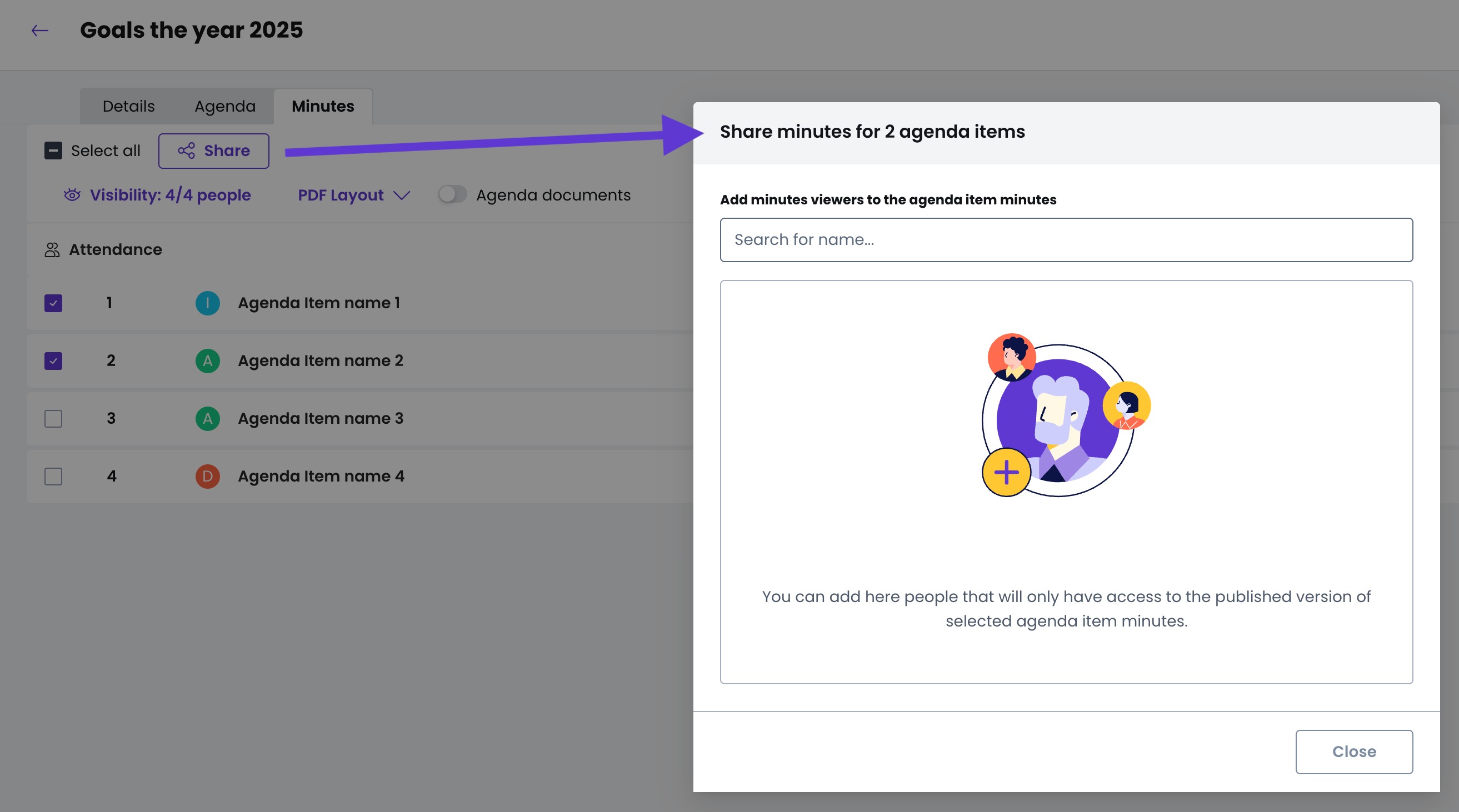Enable the Agenda documents toggle
The height and width of the screenshot is (812, 1459).
pos(452,195)
